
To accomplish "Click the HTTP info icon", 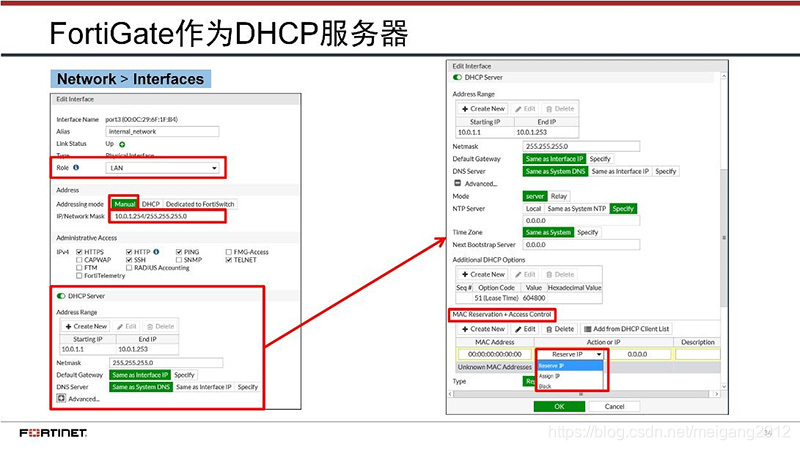I will (156, 252).
